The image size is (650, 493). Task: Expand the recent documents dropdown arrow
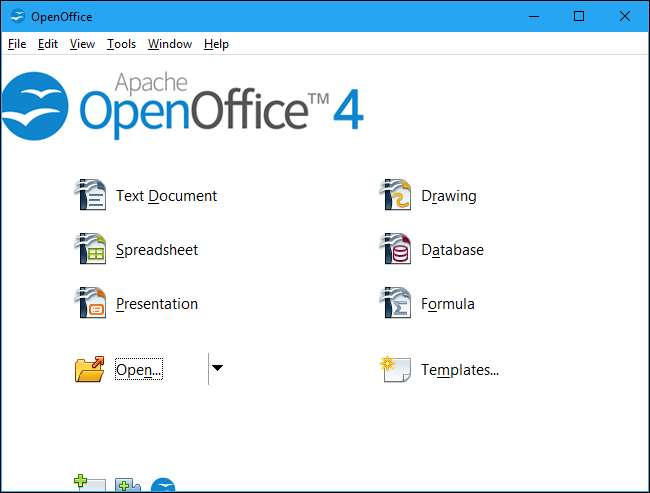click(217, 368)
